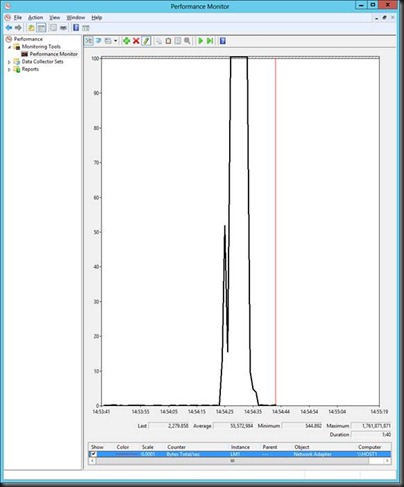Click the Export List toolbar icon
Screen dimensions: 404x487
point(63,28)
